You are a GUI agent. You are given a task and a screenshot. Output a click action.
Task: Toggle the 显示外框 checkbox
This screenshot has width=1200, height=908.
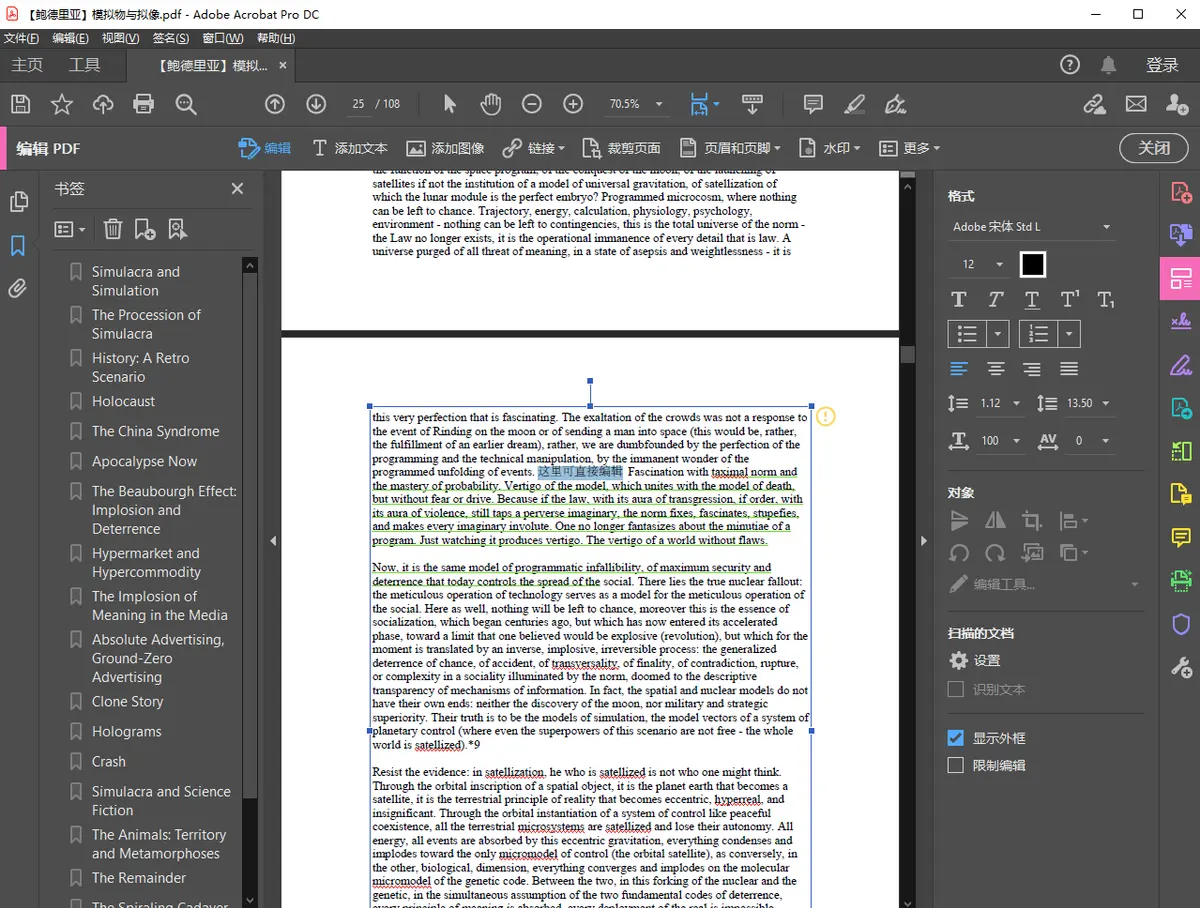tap(956, 738)
